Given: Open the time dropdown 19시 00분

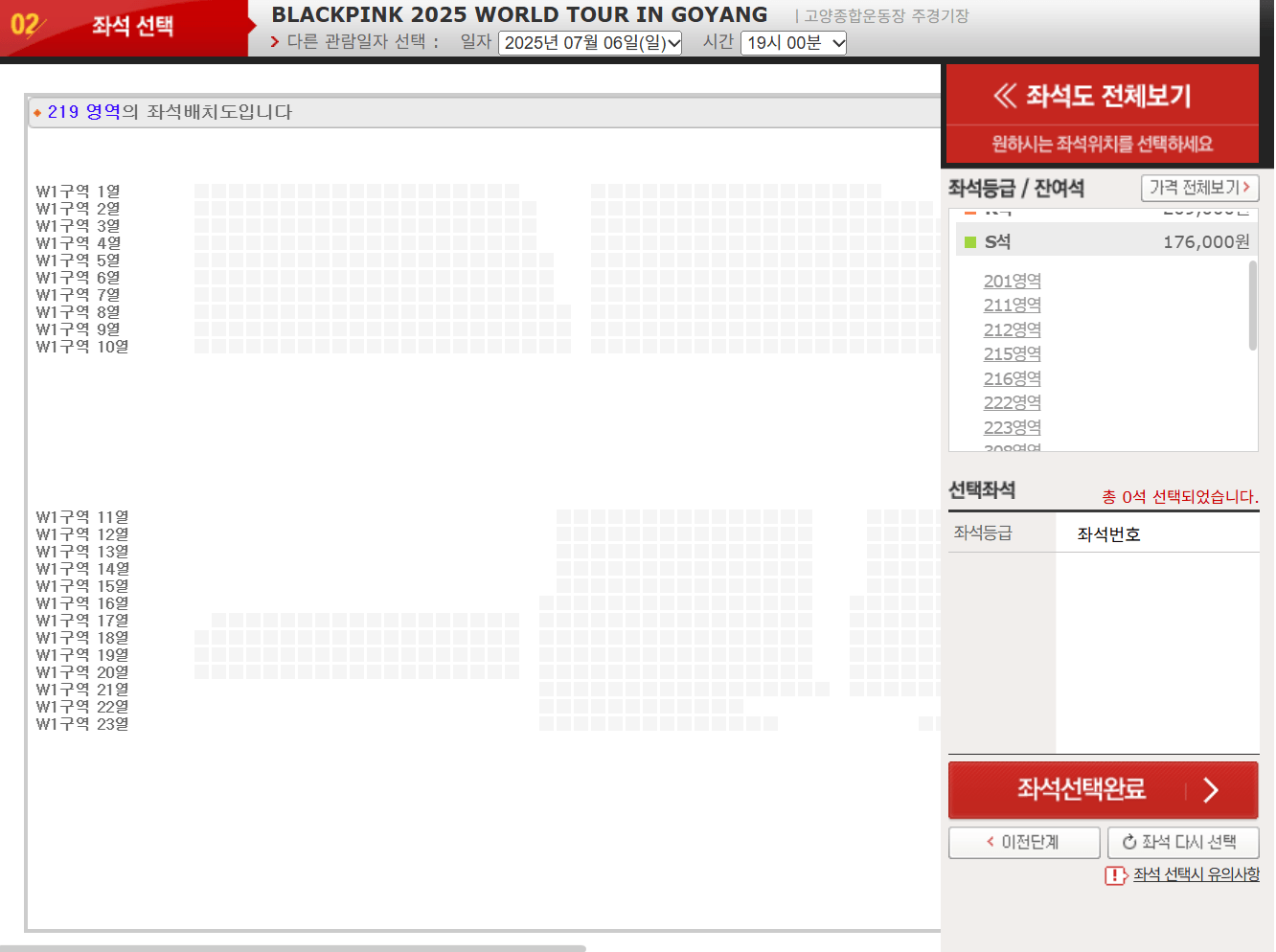Looking at the screenshot, I should (x=793, y=43).
